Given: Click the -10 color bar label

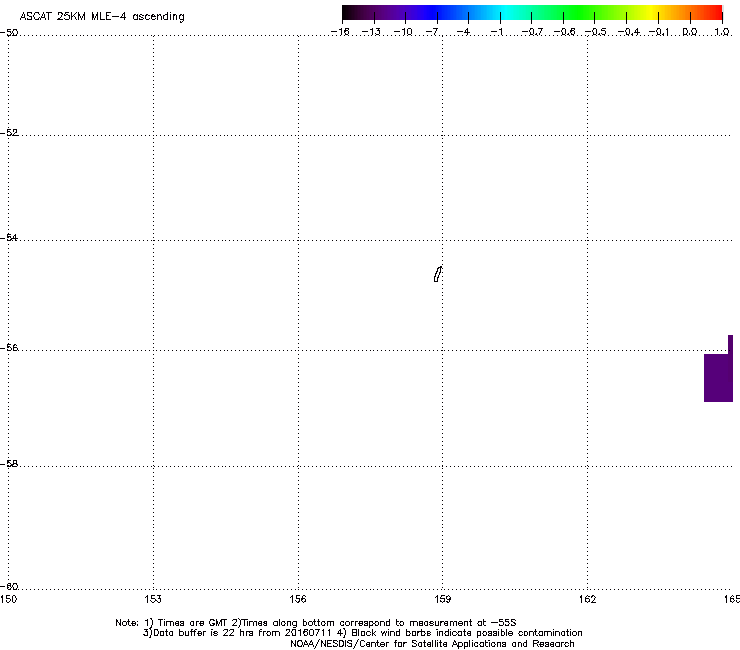Looking at the screenshot, I should (403, 32).
